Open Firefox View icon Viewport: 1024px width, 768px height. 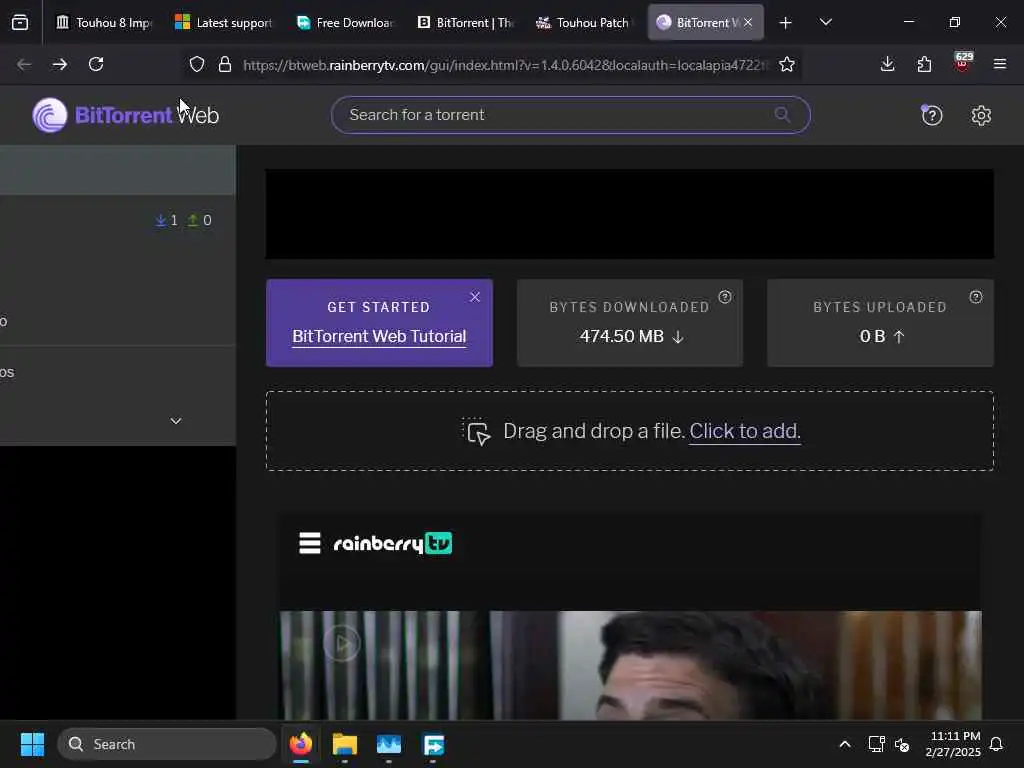(x=20, y=23)
